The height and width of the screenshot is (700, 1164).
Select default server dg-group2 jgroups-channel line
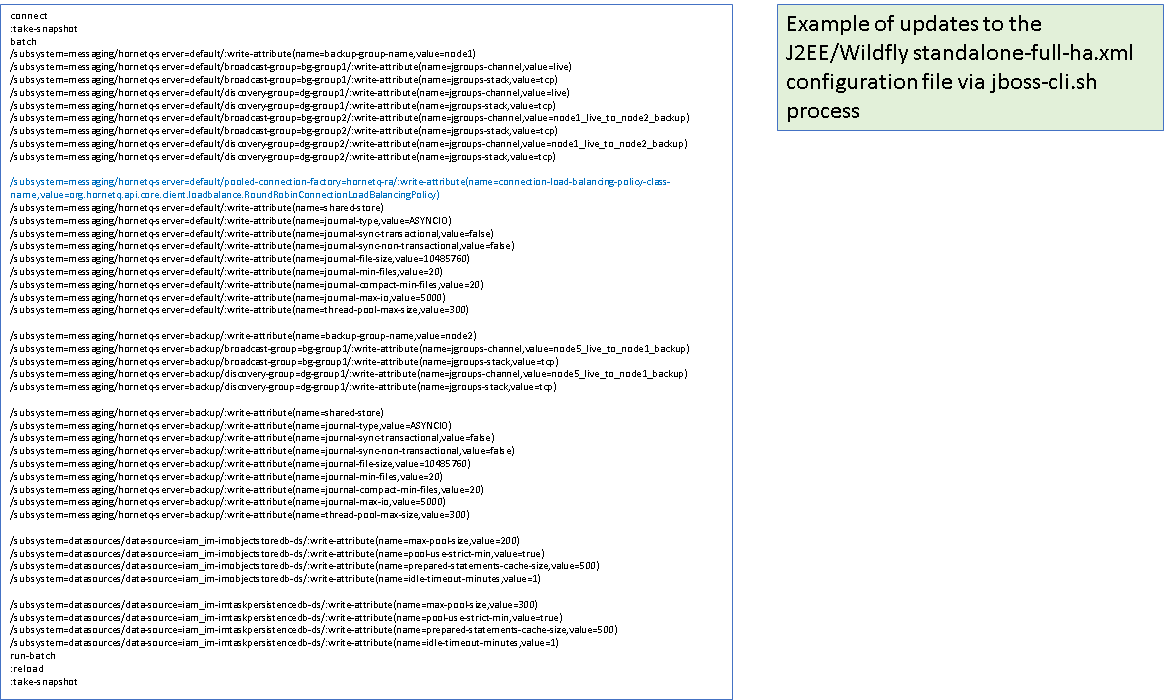349,144
